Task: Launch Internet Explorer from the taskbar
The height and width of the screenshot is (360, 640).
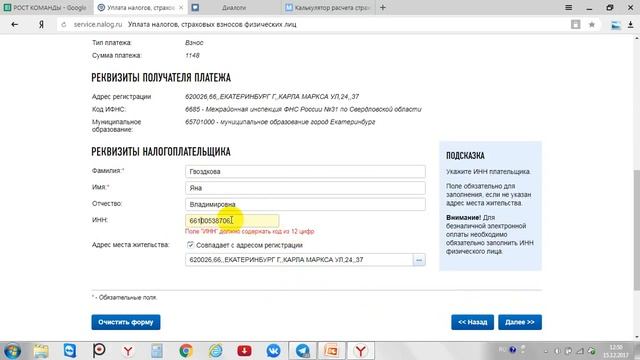Action: click(215, 351)
